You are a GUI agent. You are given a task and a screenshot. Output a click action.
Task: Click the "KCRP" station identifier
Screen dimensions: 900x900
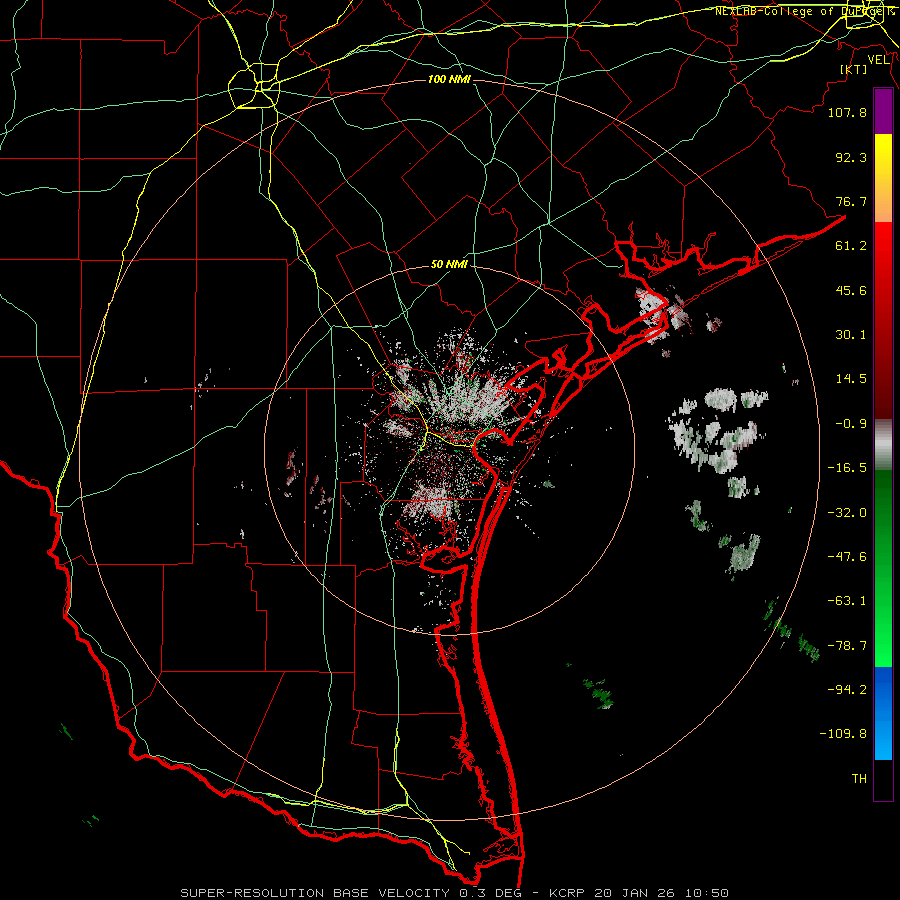coord(567,893)
